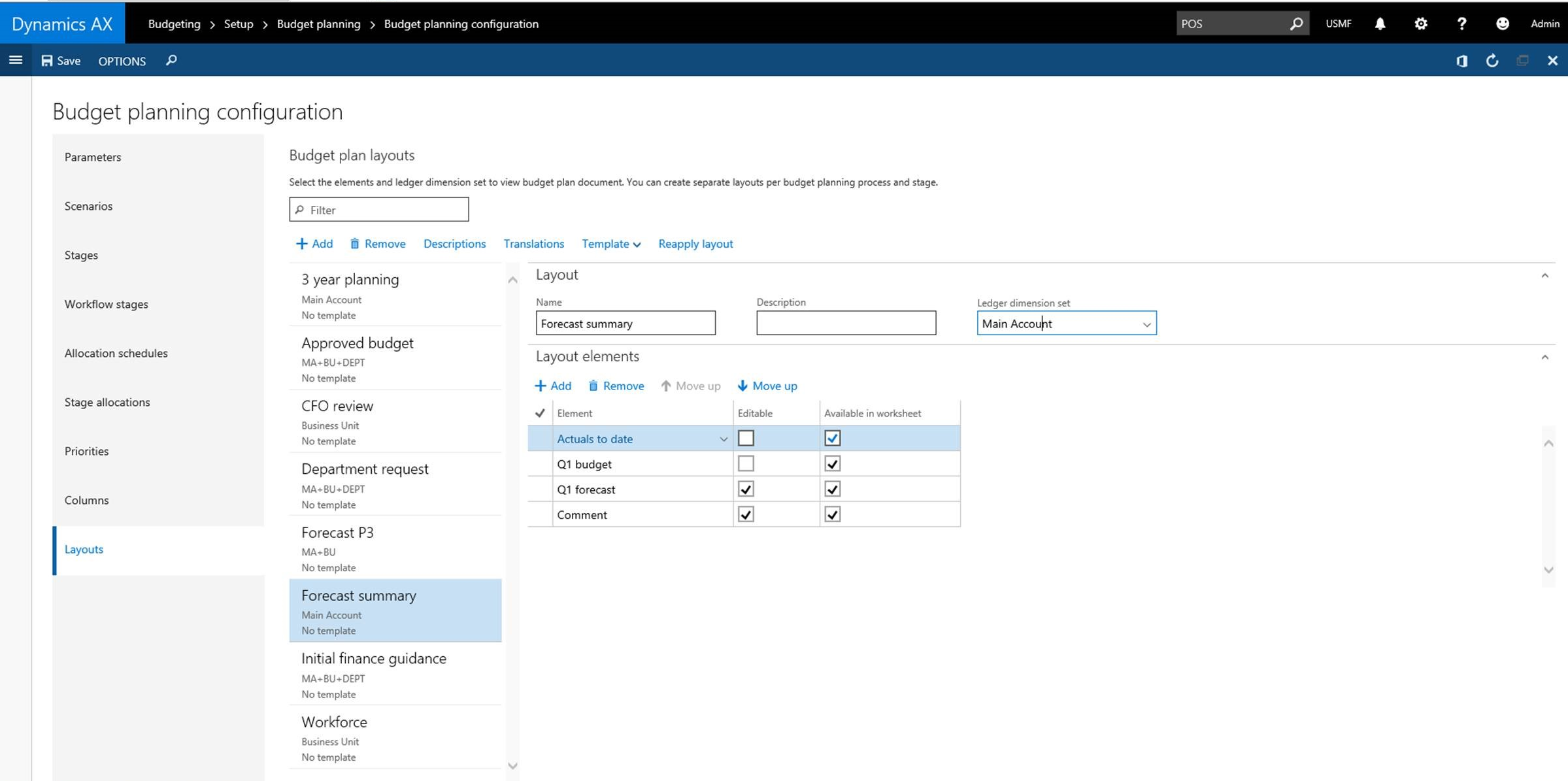The height and width of the screenshot is (781, 1568).
Task: Select the CFO review layout
Action: pyautogui.click(x=395, y=422)
